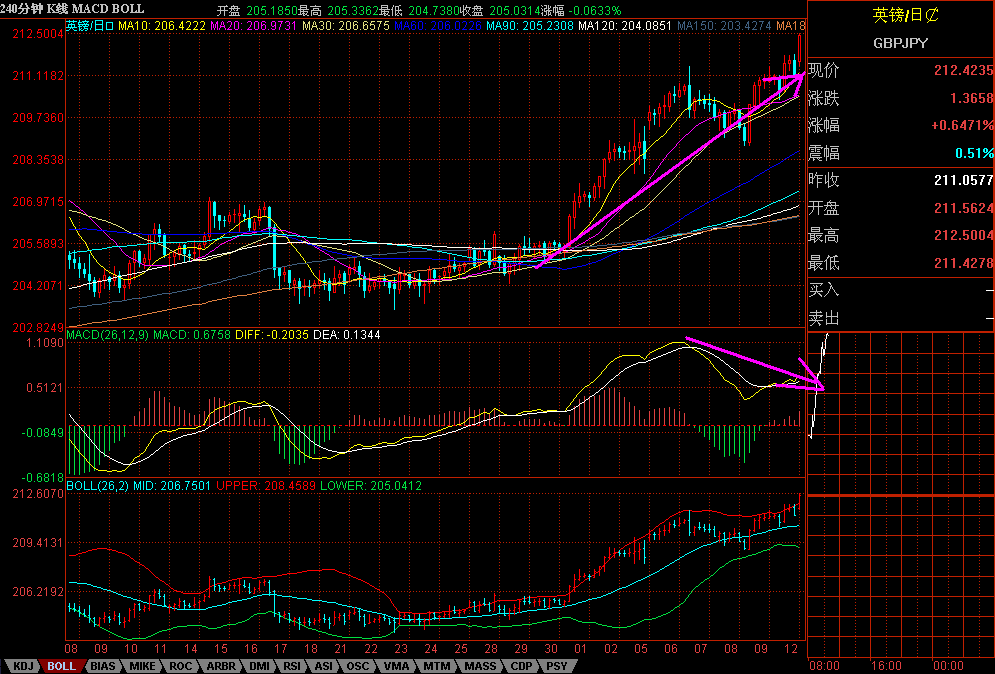Select the BOLL indicator tab
995x674 pixels.
pyautogui.click(x=62, y=666)
